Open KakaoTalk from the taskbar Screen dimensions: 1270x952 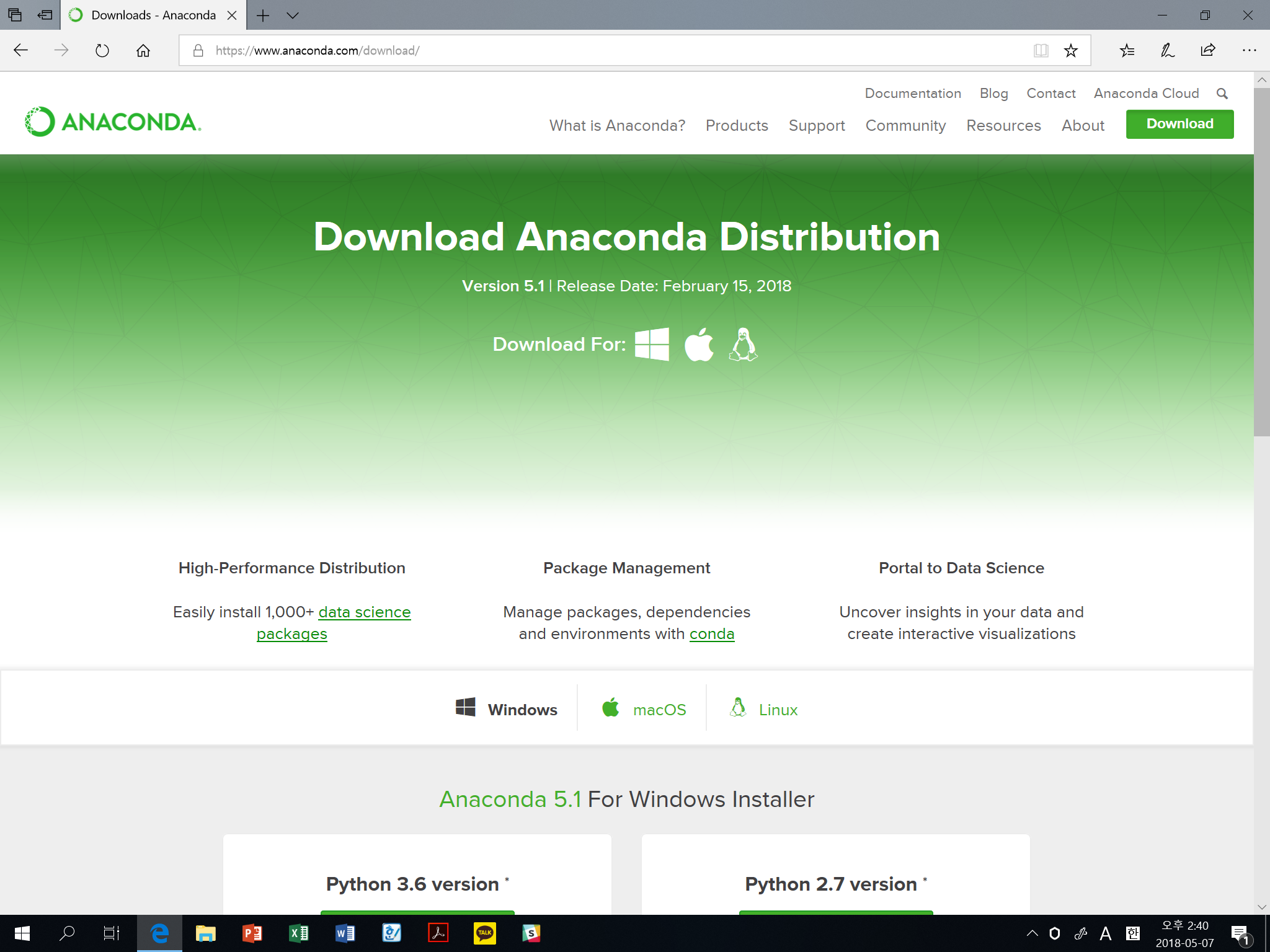[x=484, y=933]
